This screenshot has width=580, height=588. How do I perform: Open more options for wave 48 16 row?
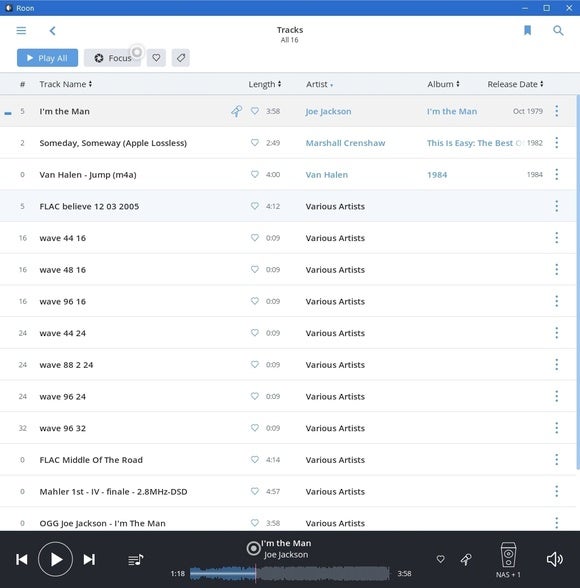tap(557, 269)
